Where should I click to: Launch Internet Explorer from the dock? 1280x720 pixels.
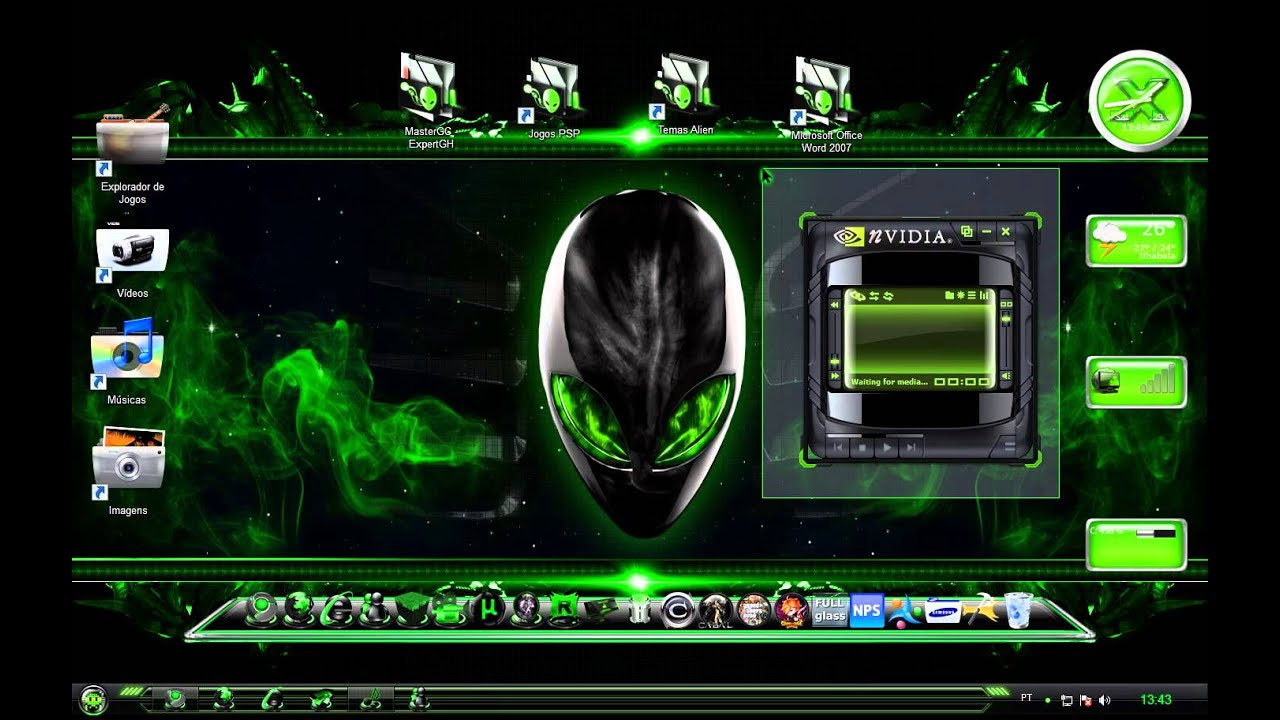pyautogui.click(x=339, y=609)
